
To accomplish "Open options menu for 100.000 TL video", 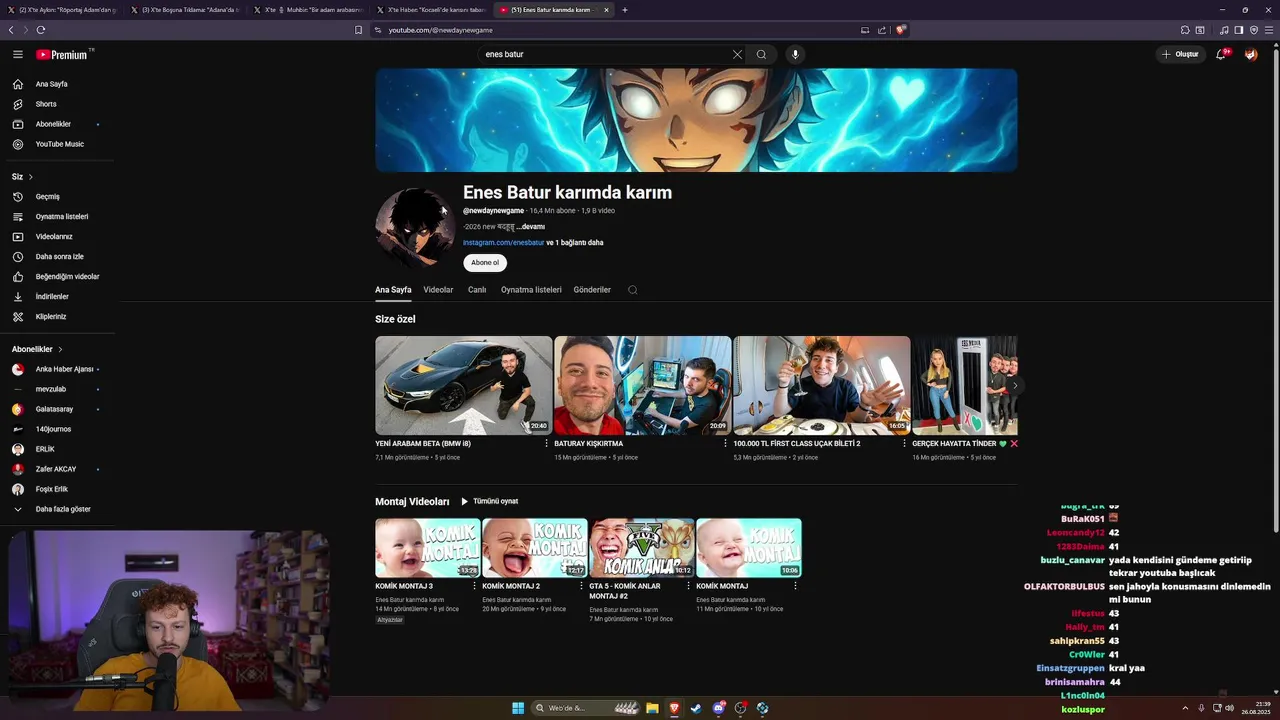I will pyautogui.click(x=904, y=443).
